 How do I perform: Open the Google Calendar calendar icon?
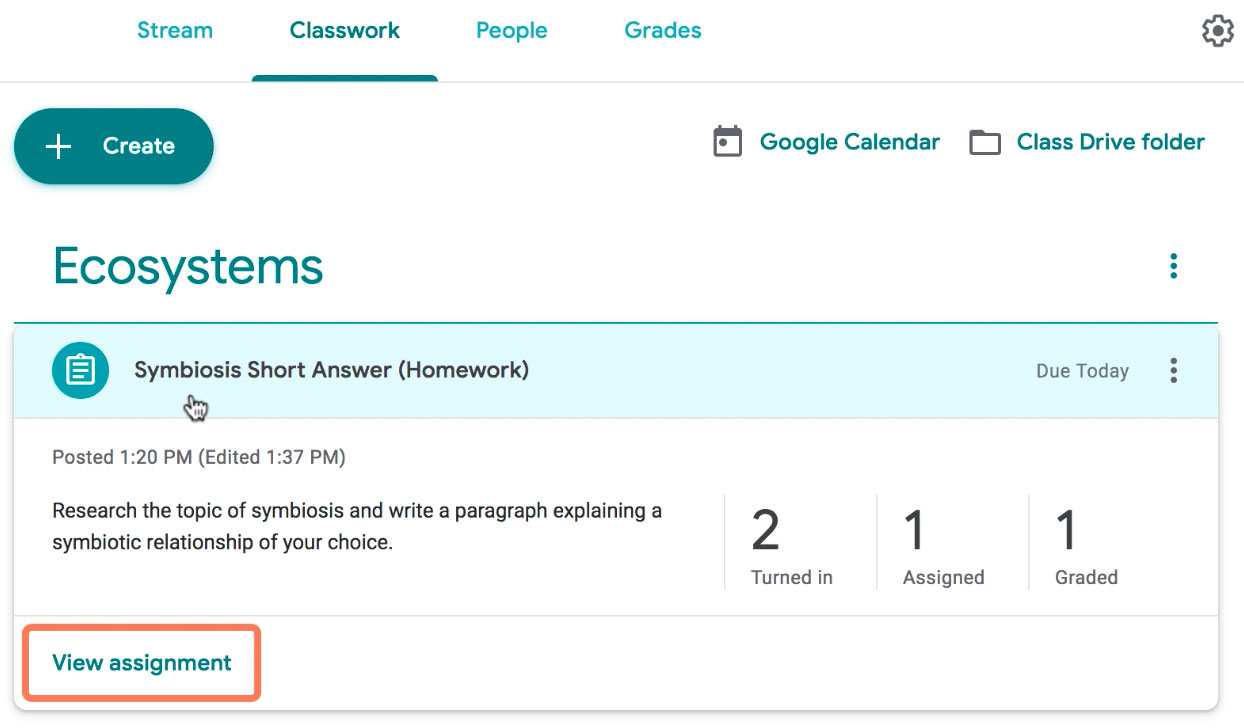pyautogui.click(x=727, y=141)
